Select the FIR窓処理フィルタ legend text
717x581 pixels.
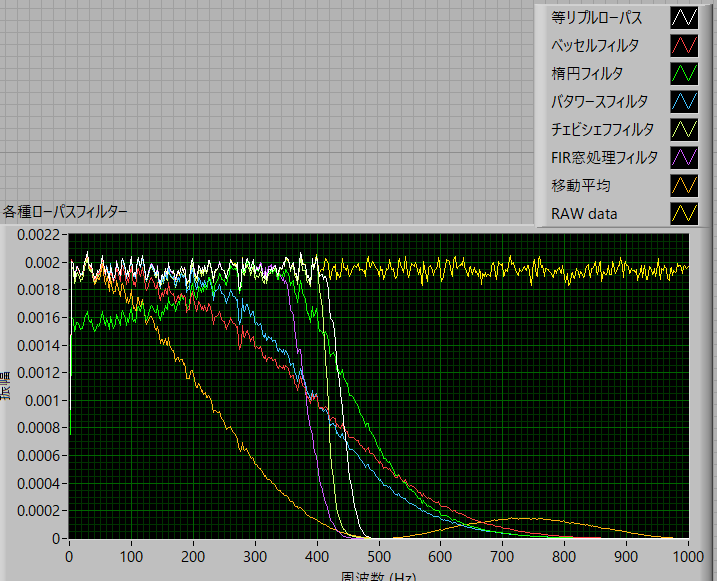604,158
